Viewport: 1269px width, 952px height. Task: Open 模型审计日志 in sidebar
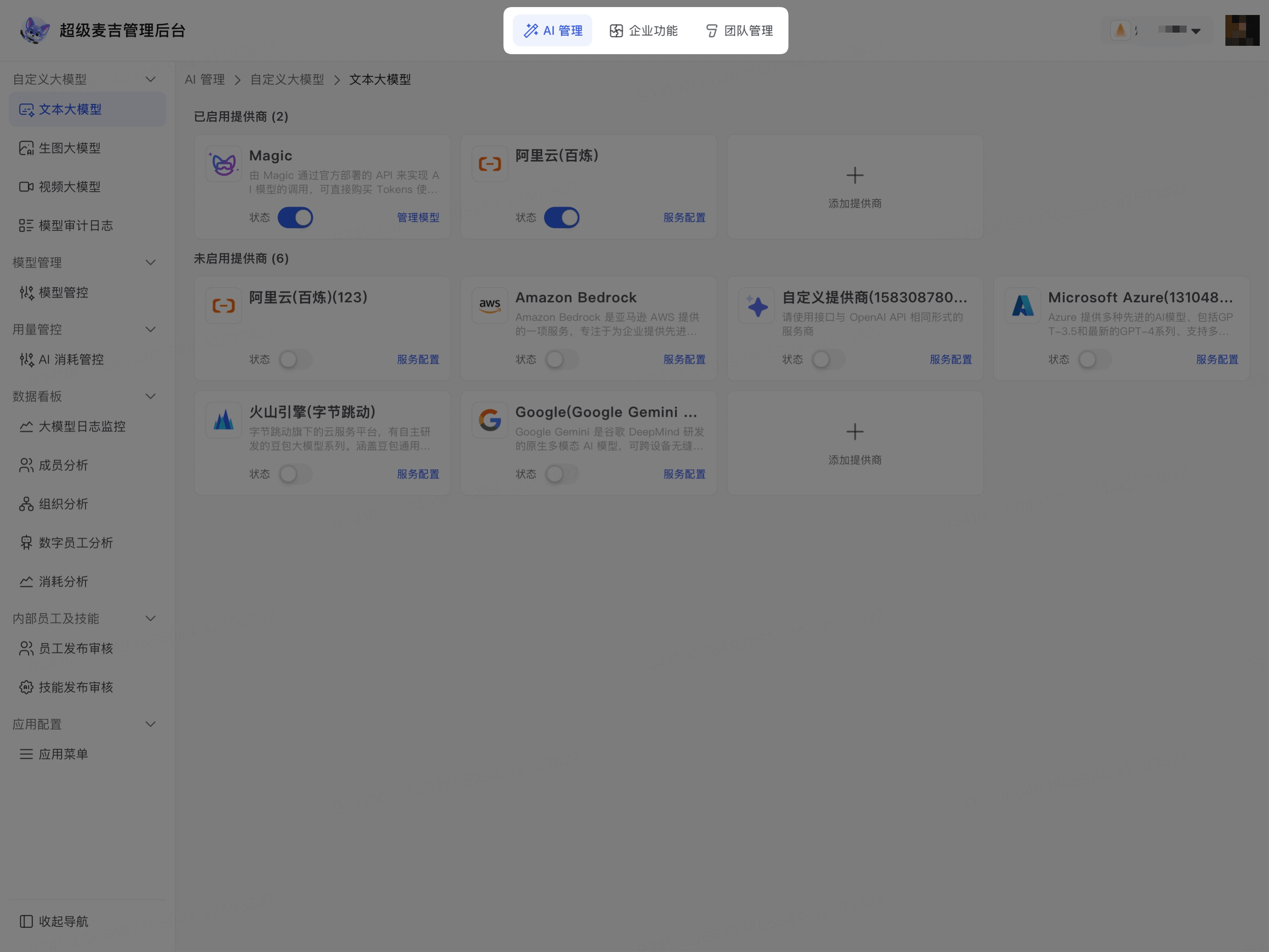point(87,226)
